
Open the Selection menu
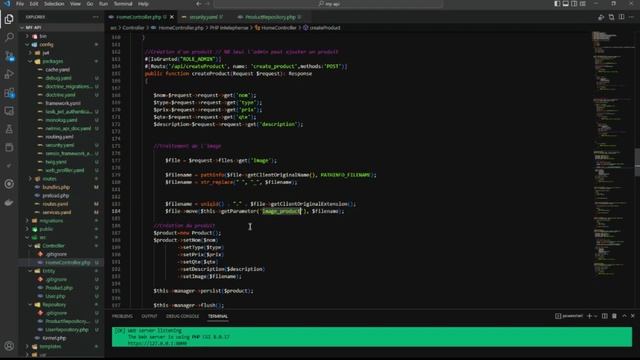click(54, 4)
